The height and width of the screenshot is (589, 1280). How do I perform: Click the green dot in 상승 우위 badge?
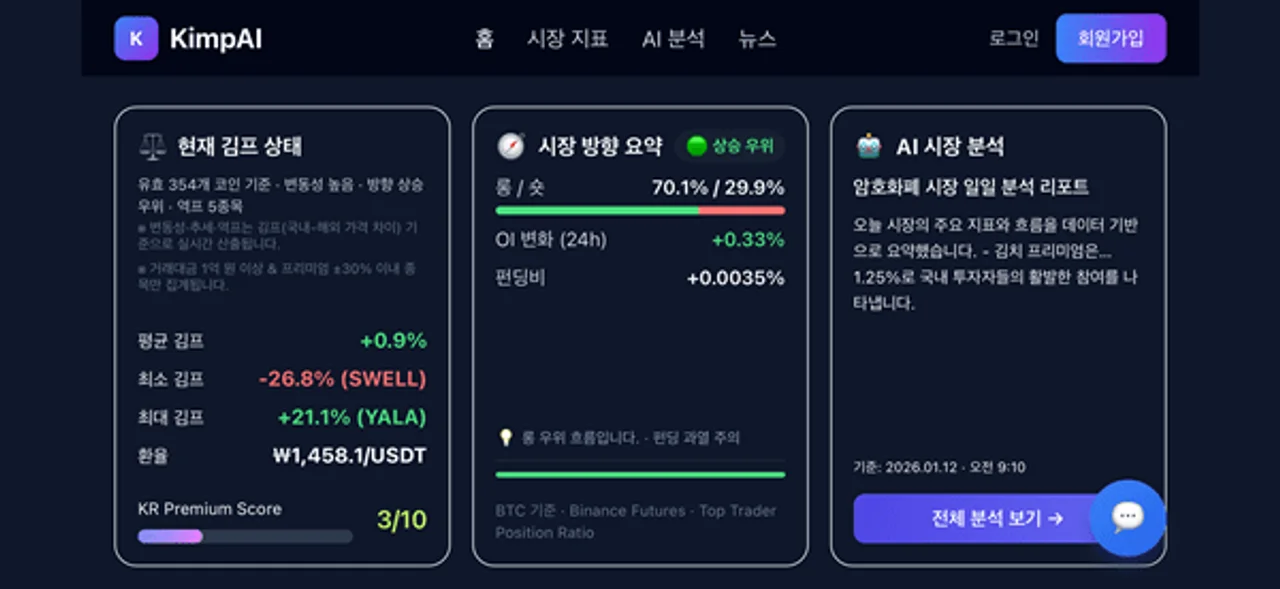click(x=696, y=146)
